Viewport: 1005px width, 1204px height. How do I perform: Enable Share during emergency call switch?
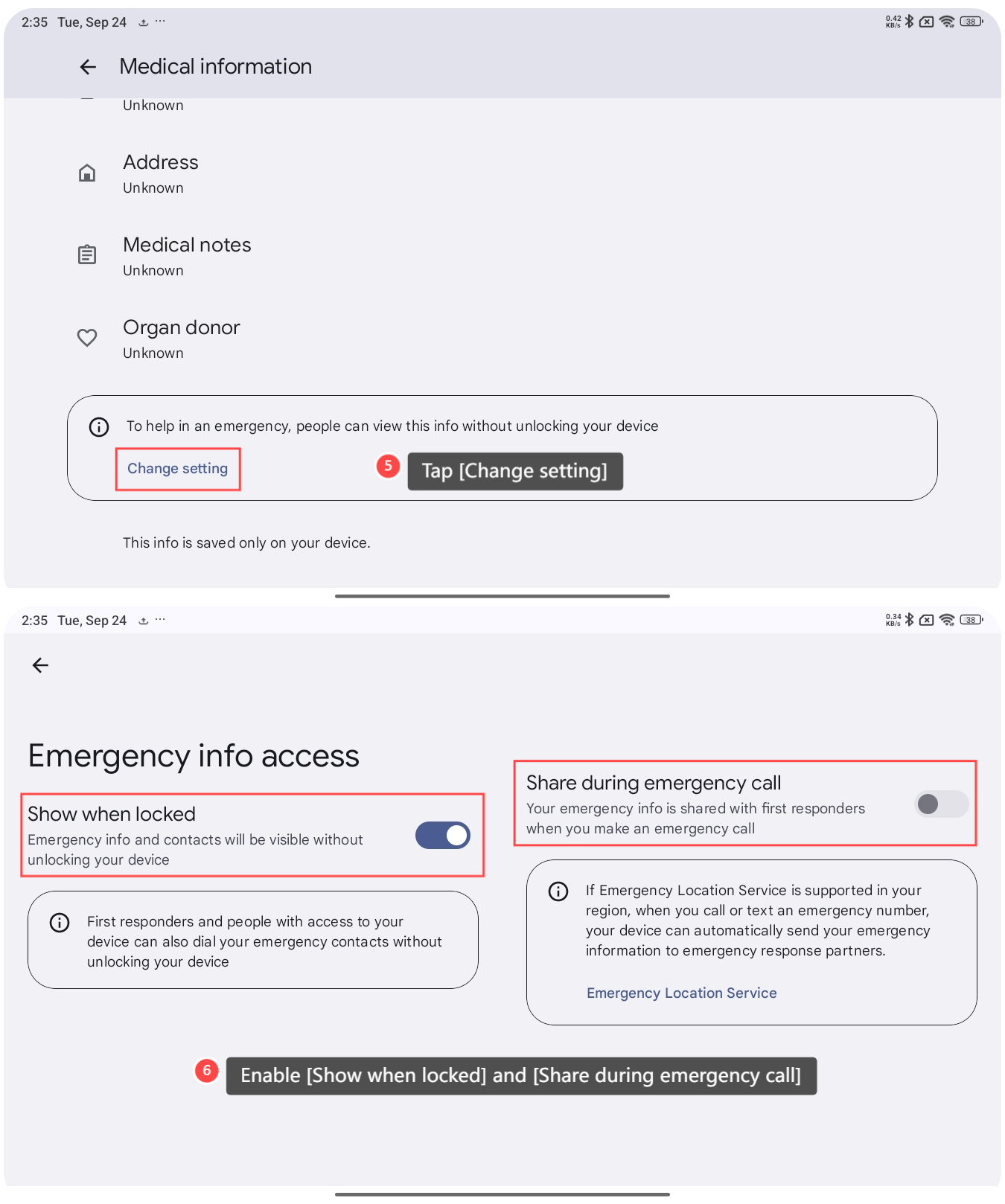941,804
